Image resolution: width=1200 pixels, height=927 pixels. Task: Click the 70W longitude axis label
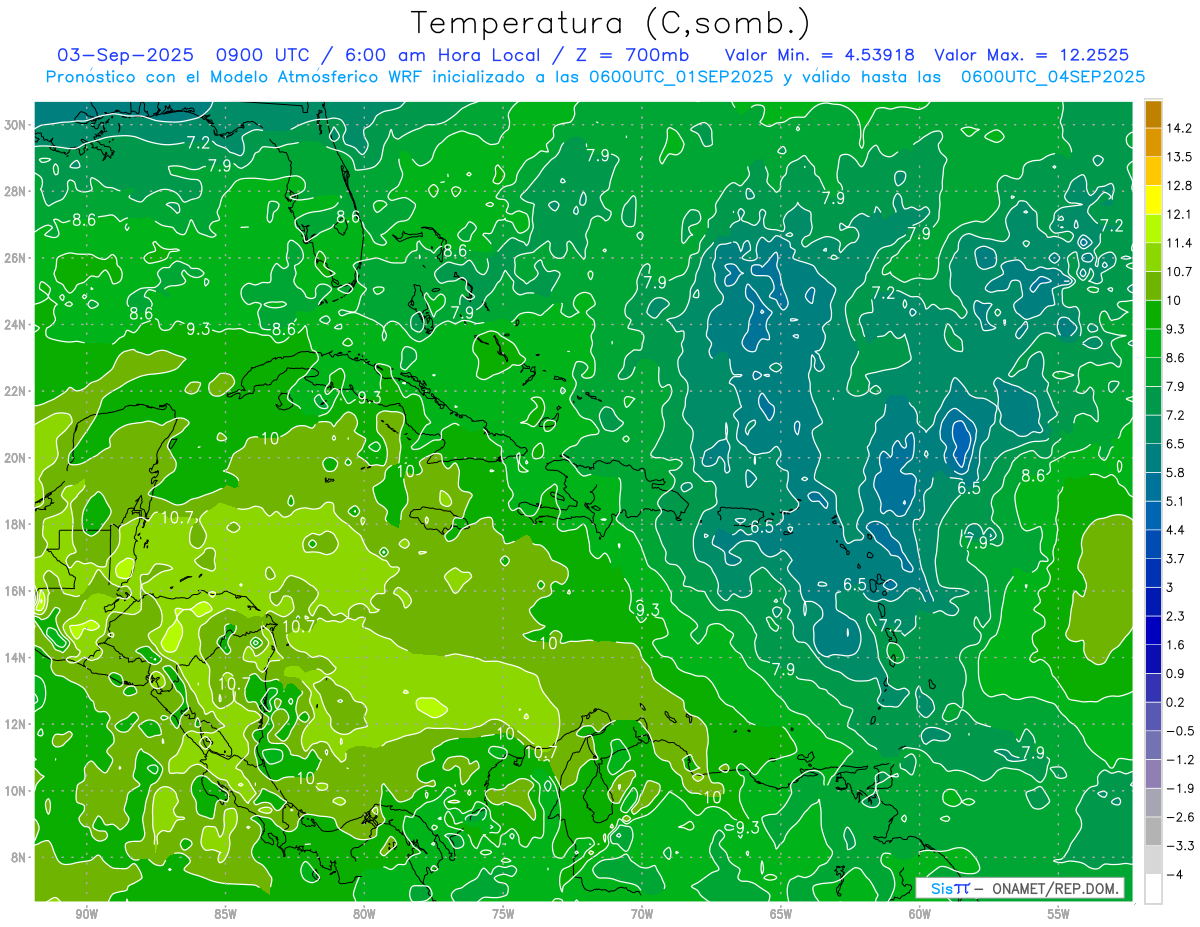(x=642, y=914)
